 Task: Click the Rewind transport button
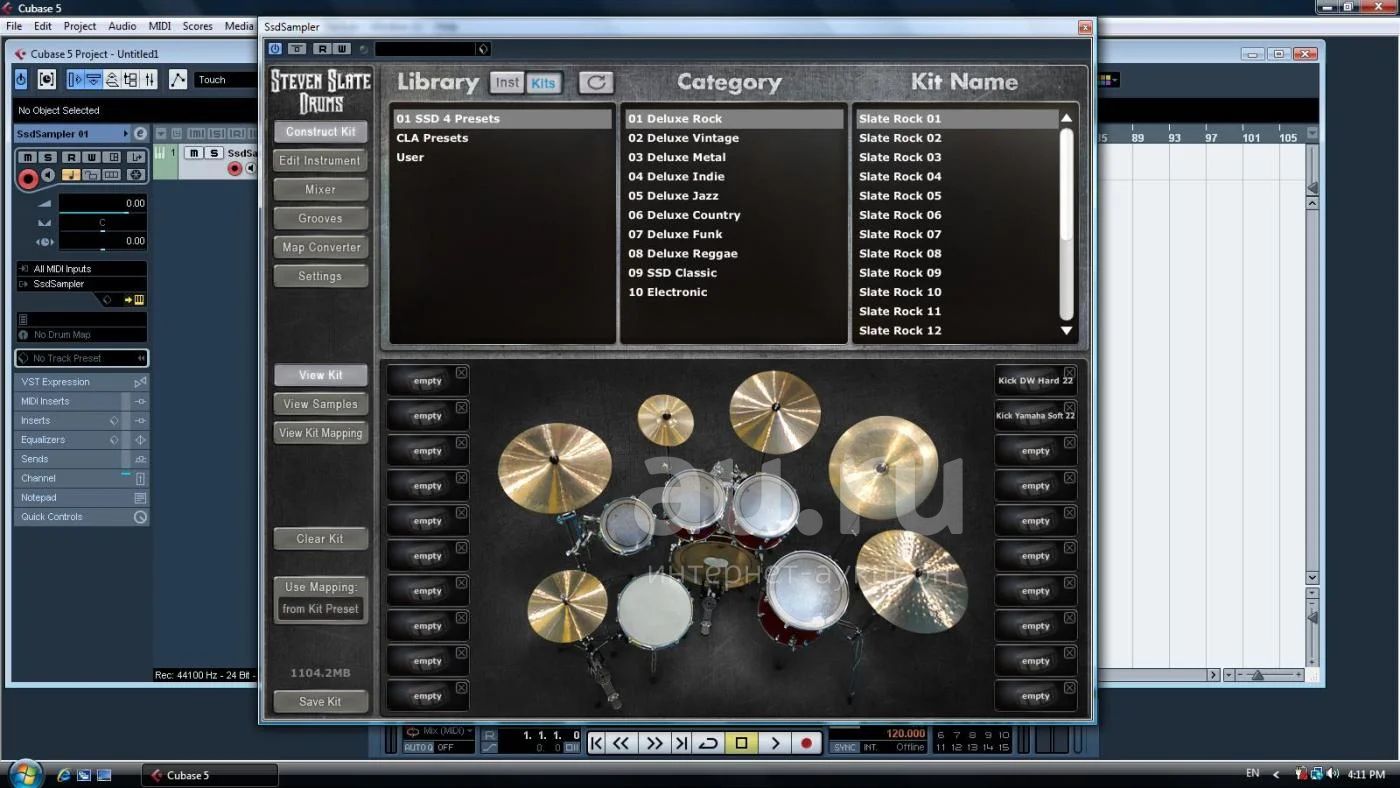tap(622, 743)
